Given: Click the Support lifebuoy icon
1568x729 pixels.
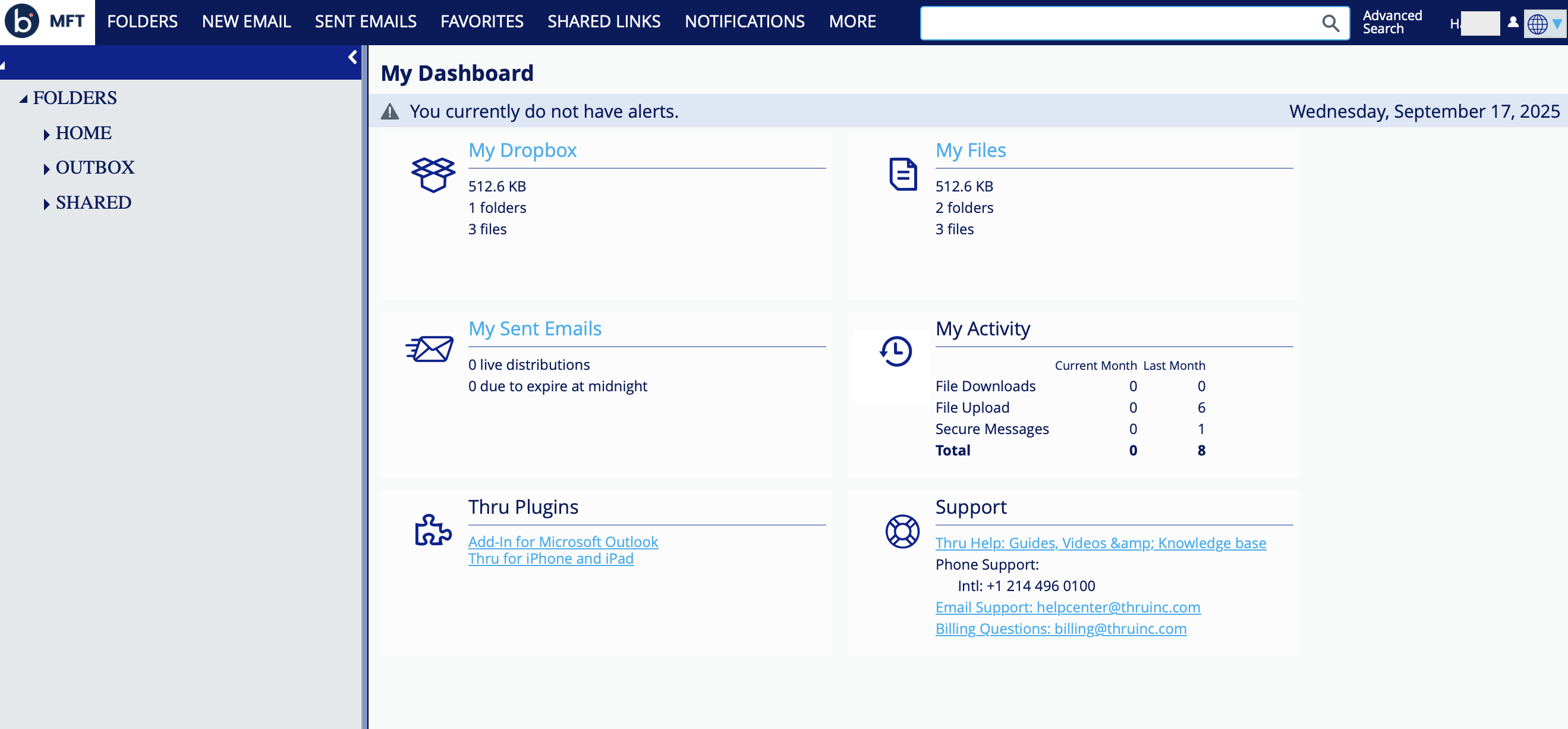Looking at the screenshot, I should (902, 531).
